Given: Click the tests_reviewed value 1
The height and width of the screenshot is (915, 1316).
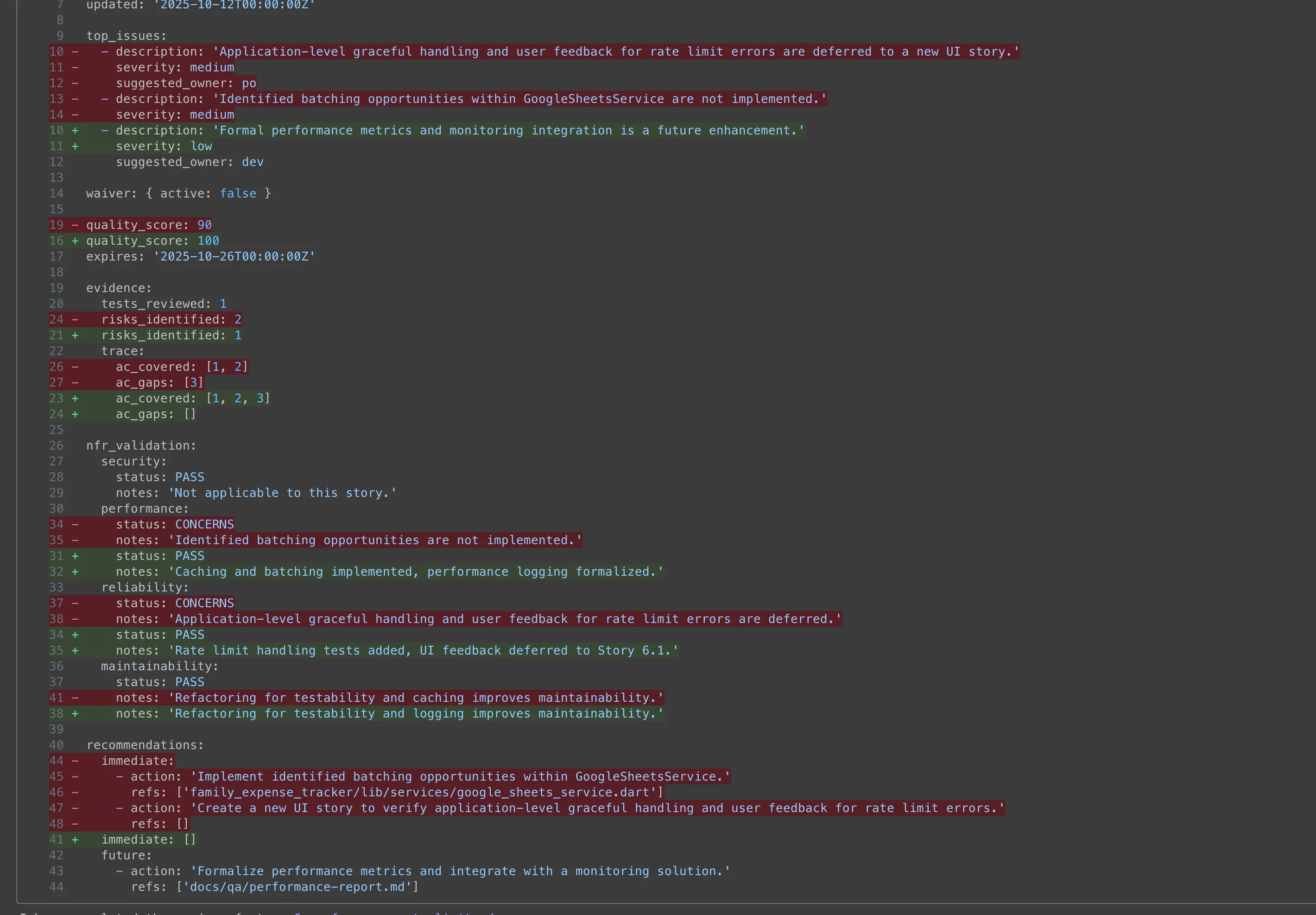Looking at the screenshot, I should click(x=223, y=304).
